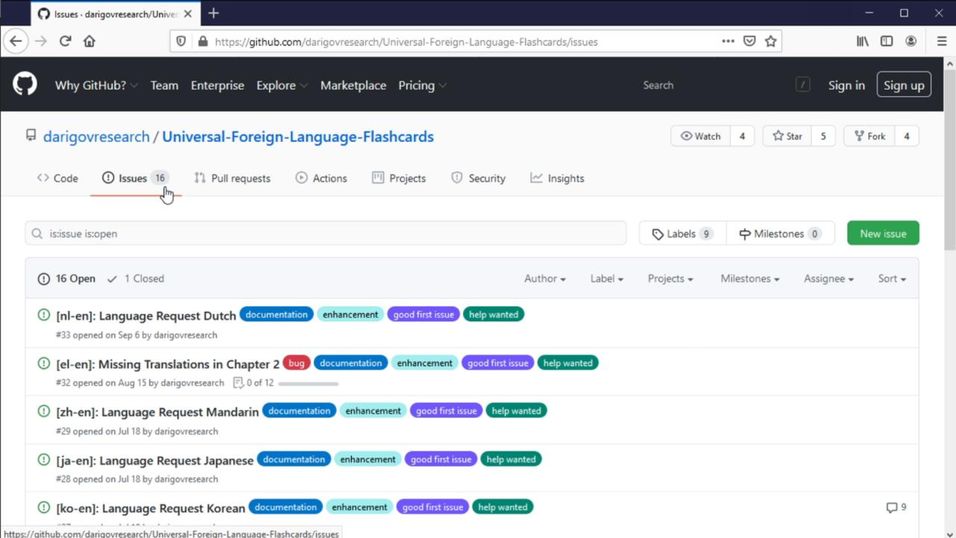Image resolution: width=956 pixels, height=538 pixels.
Task: Show the 16 Open issues filter
Action: [x=66, y=279]
